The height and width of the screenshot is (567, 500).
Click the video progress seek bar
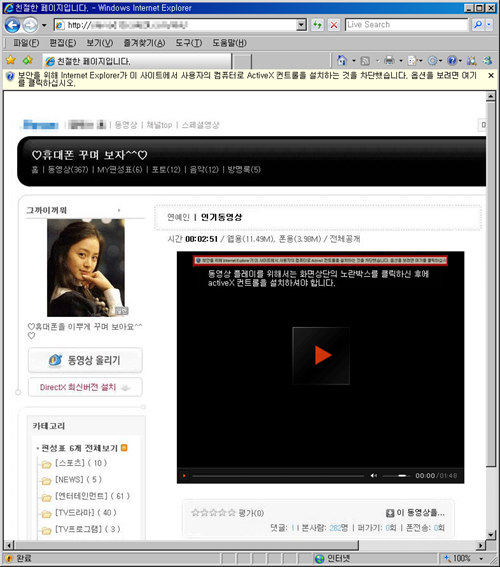click(x=278, y=476)
